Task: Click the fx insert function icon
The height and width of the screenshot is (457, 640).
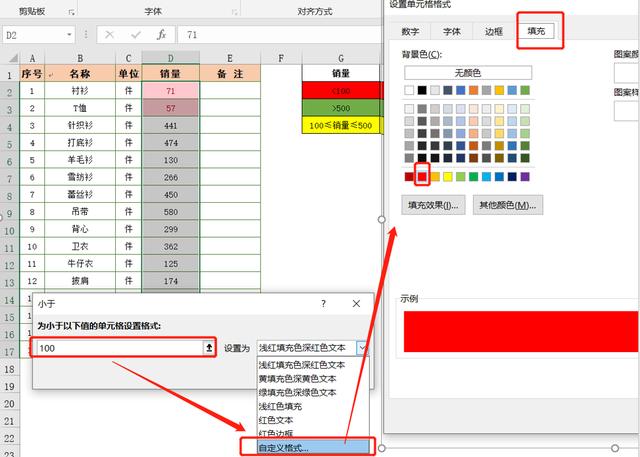Action: [x=160, y=34]
